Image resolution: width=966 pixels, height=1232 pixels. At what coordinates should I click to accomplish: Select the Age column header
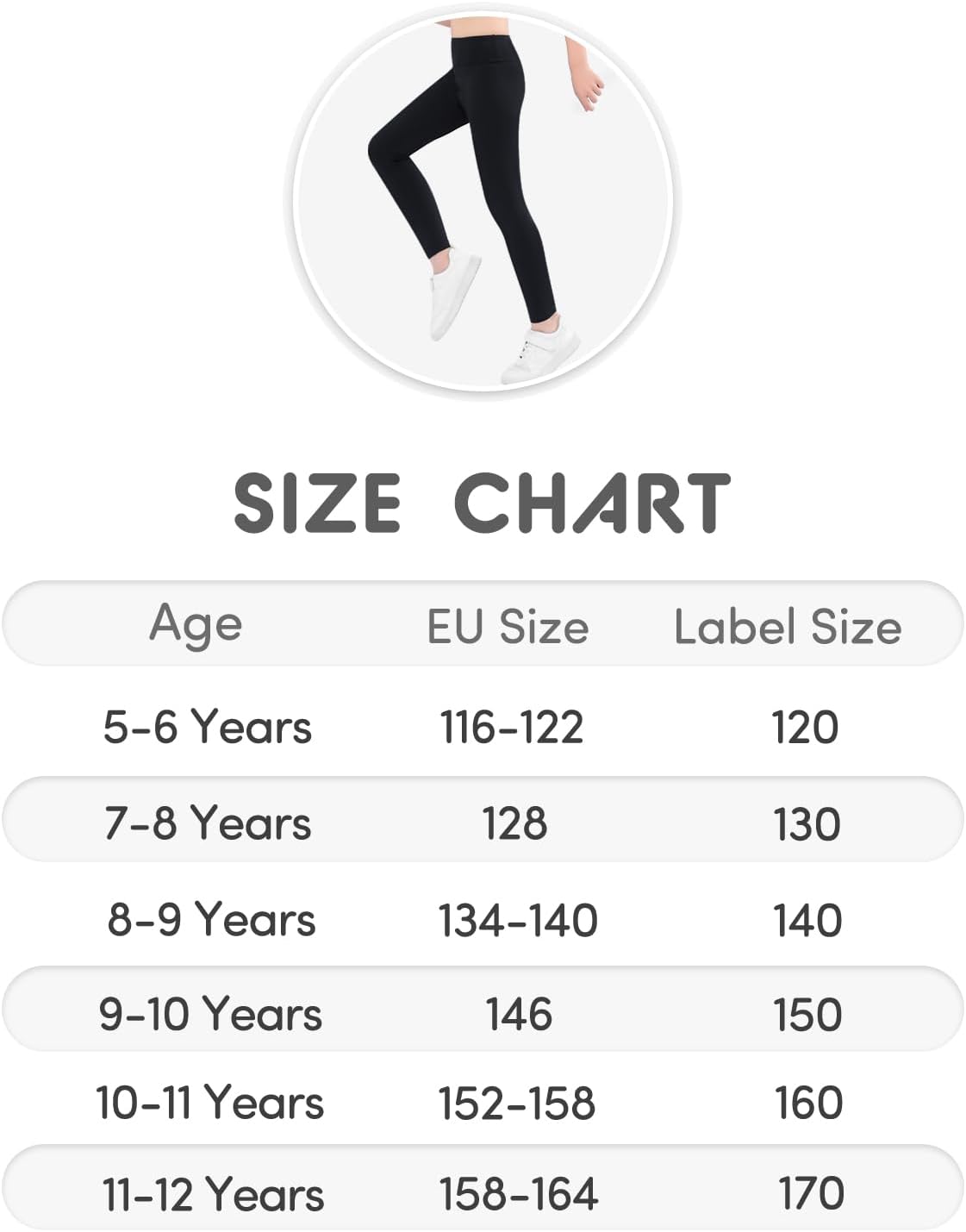point(196,624)
